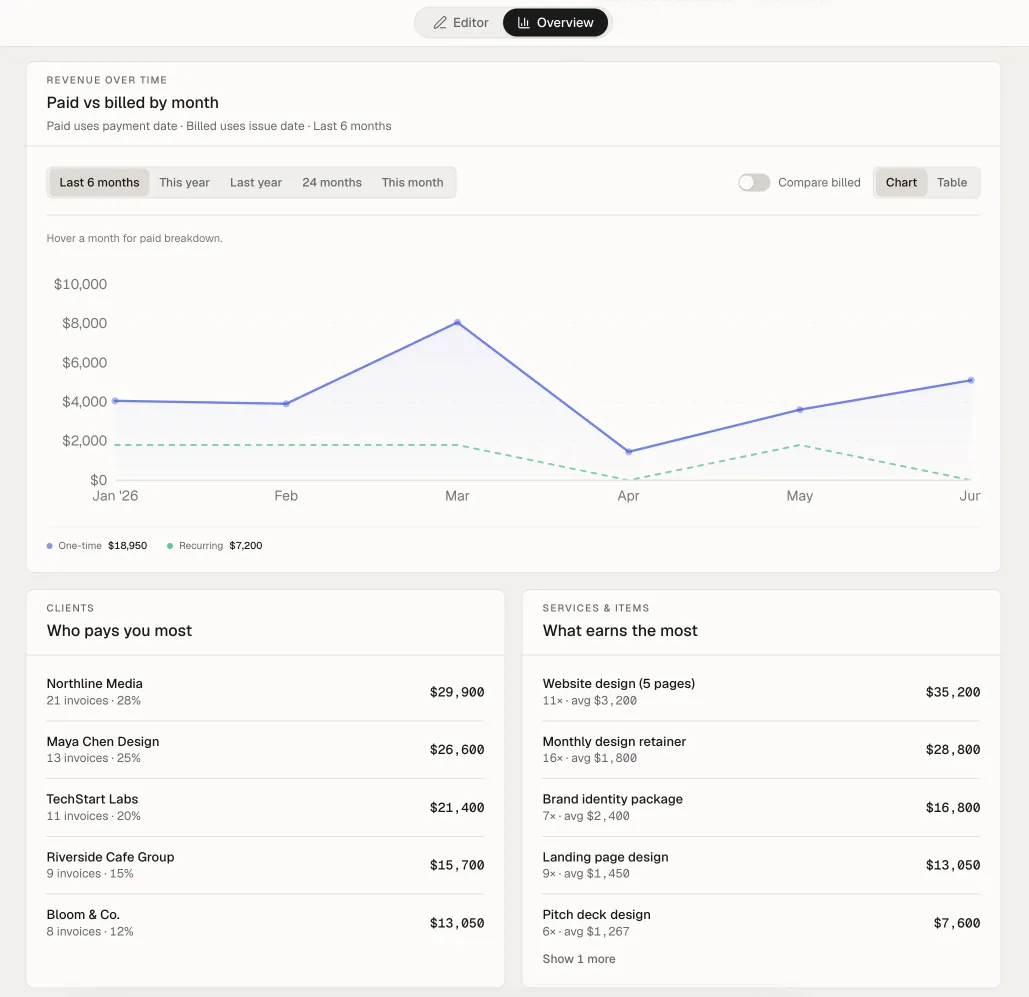Select the Last 6 months range
Image resolution: width=1029 pixels, height=997 pixels.
99,182
